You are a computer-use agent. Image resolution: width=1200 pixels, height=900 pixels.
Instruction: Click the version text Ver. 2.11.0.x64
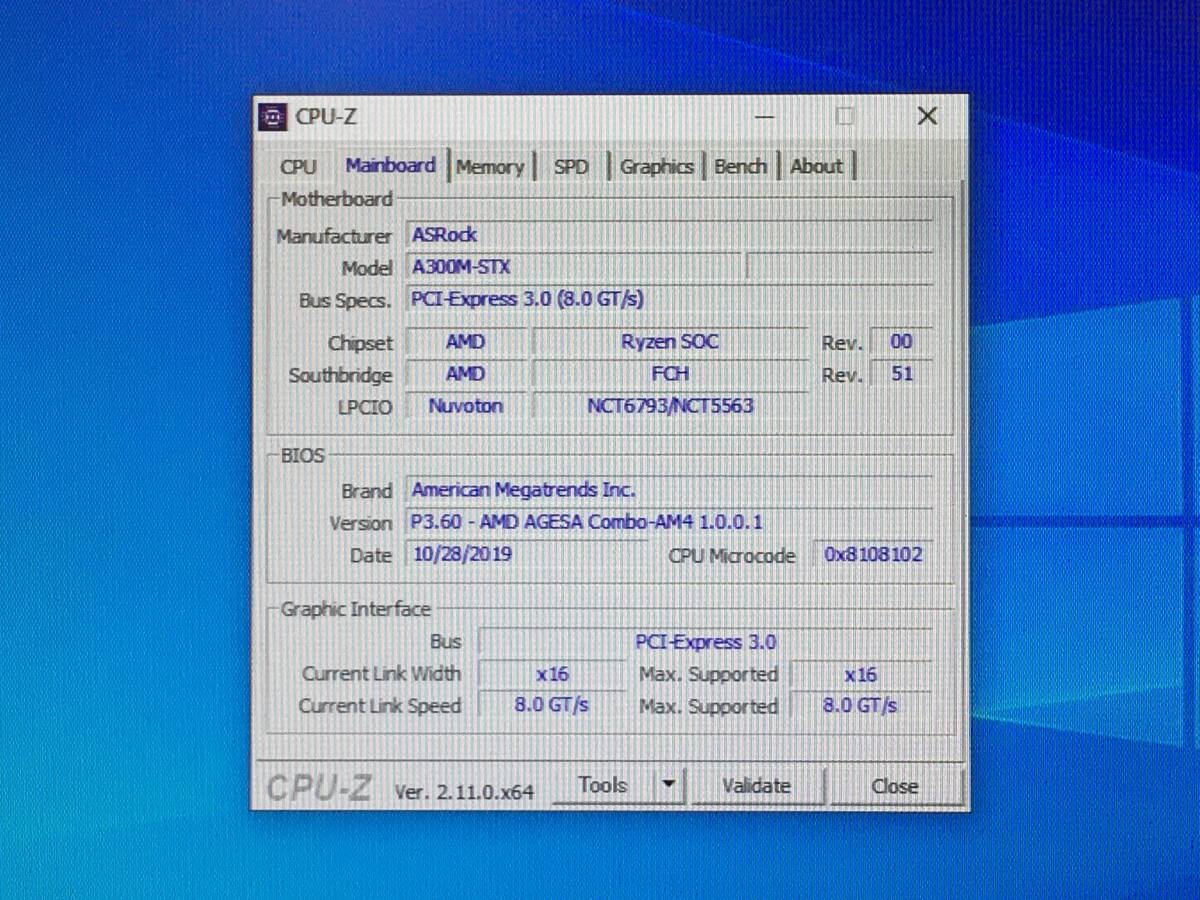464,792
